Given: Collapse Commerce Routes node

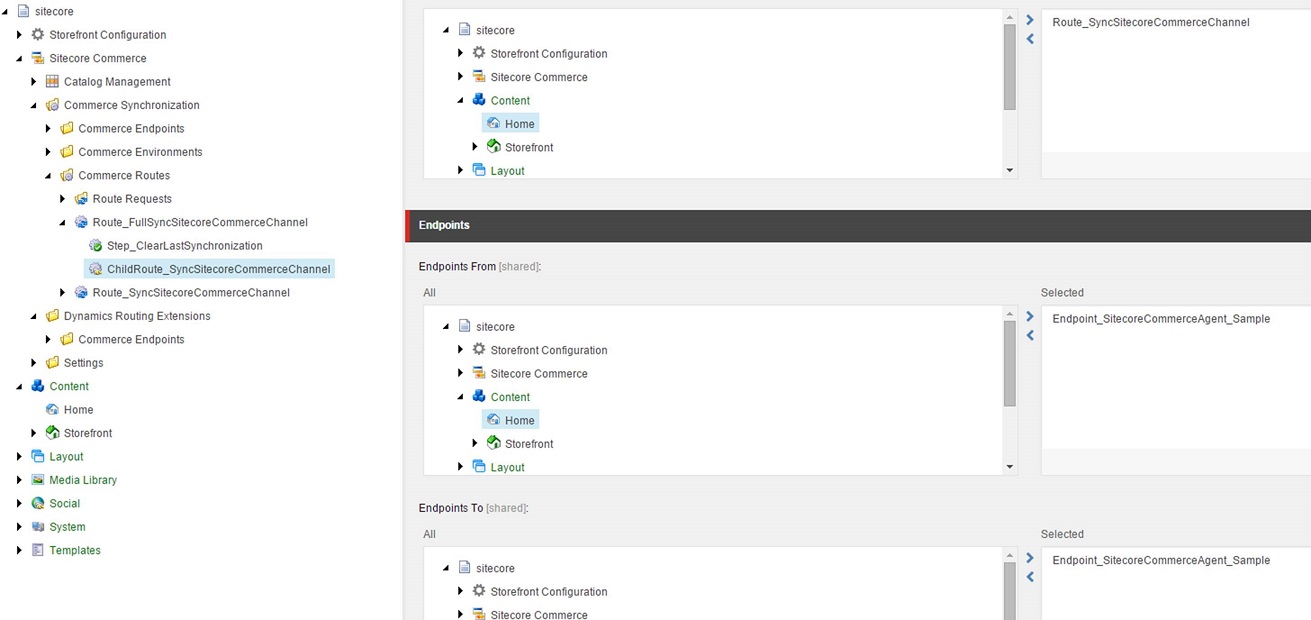Looking at the screenshot, I should [x=48, y=176].
